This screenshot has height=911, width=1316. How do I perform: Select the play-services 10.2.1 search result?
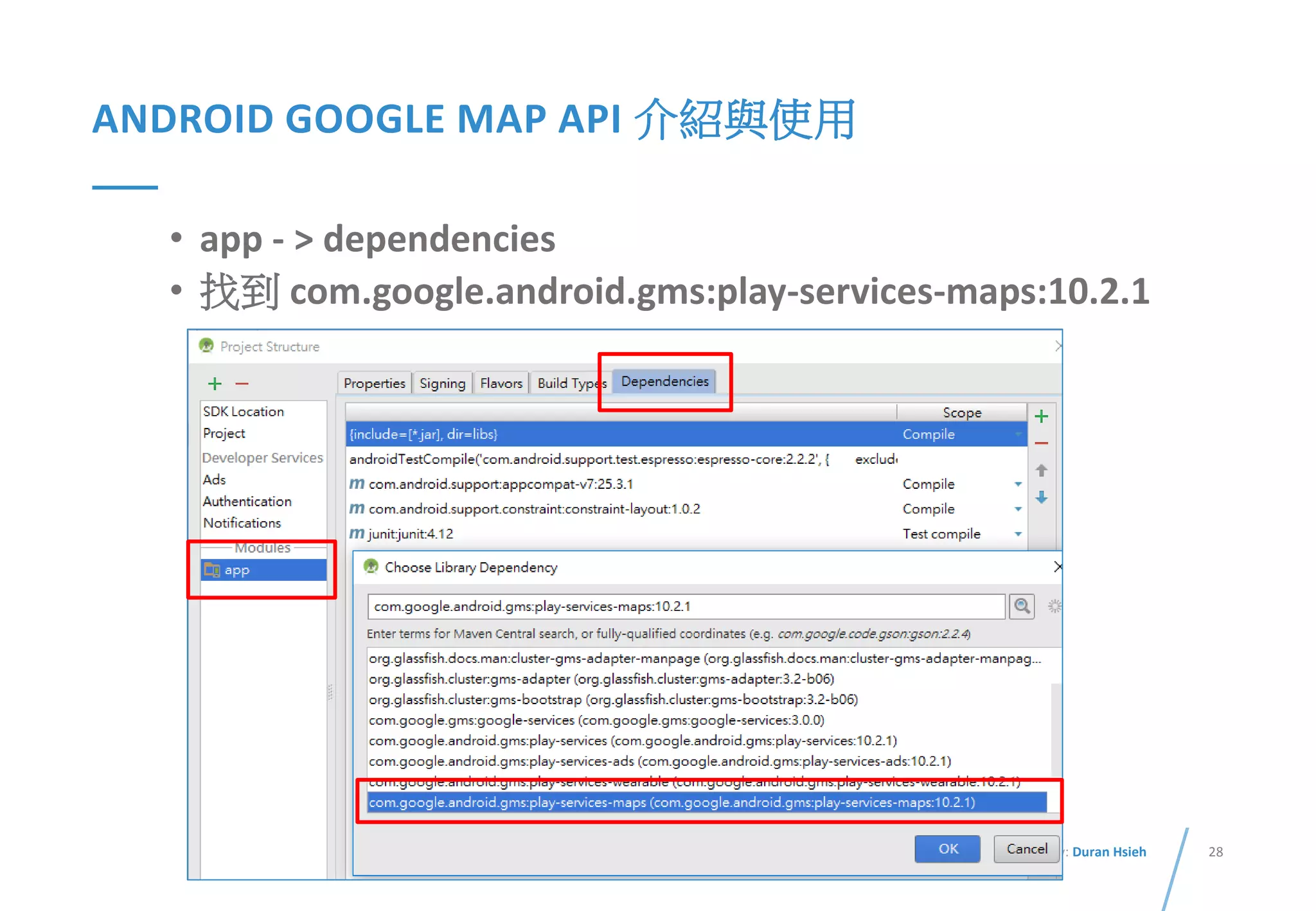point(707,741)
